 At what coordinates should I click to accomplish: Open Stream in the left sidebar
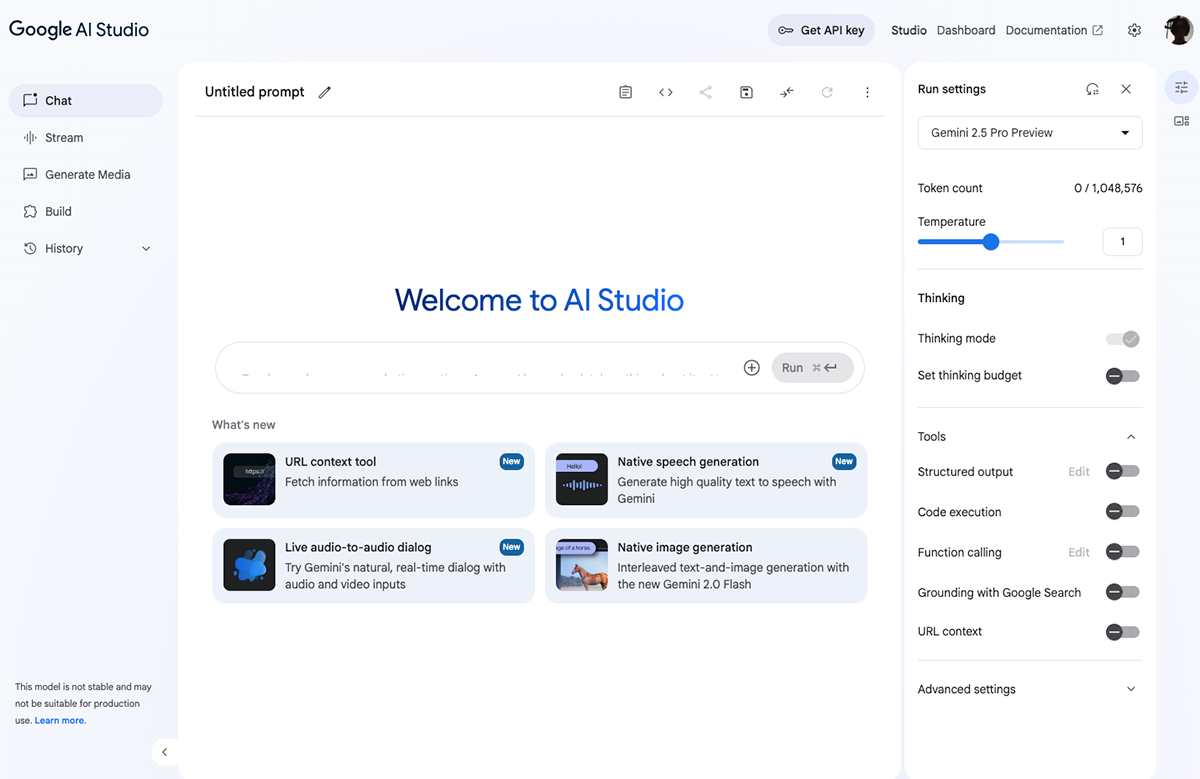pos(64,138)
